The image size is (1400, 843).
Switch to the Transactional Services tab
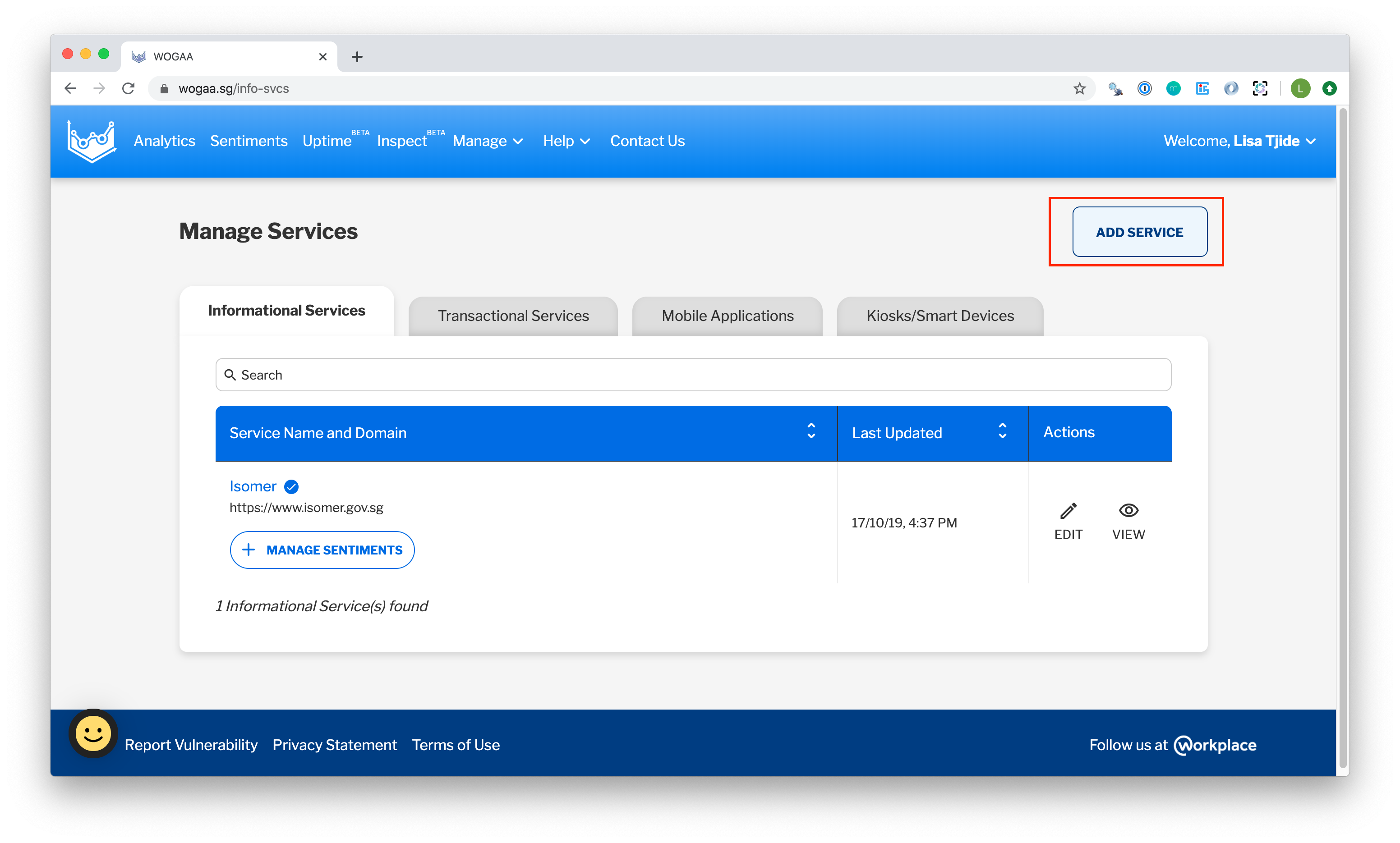pos(513,316)
